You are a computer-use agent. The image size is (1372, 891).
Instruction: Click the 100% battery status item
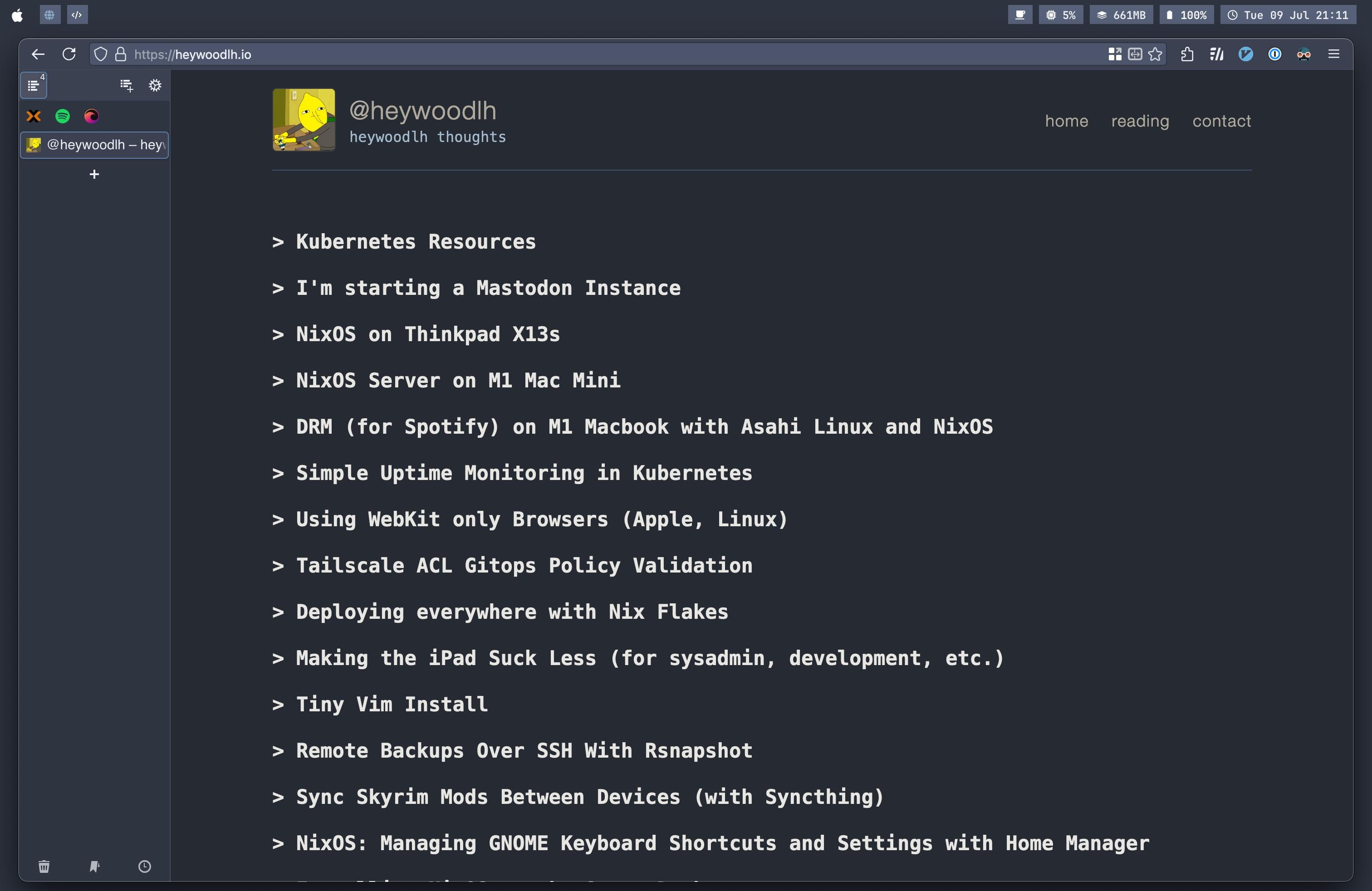tap(1186, 15)
